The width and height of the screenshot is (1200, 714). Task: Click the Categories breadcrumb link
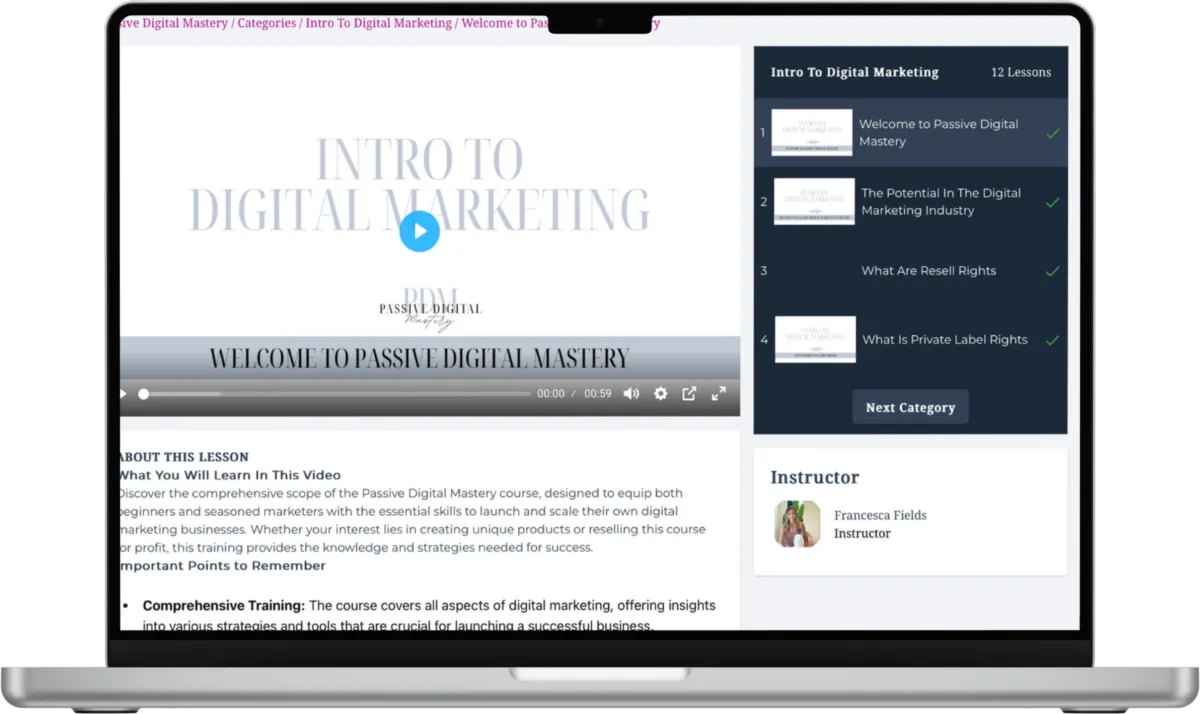point(266,23)
